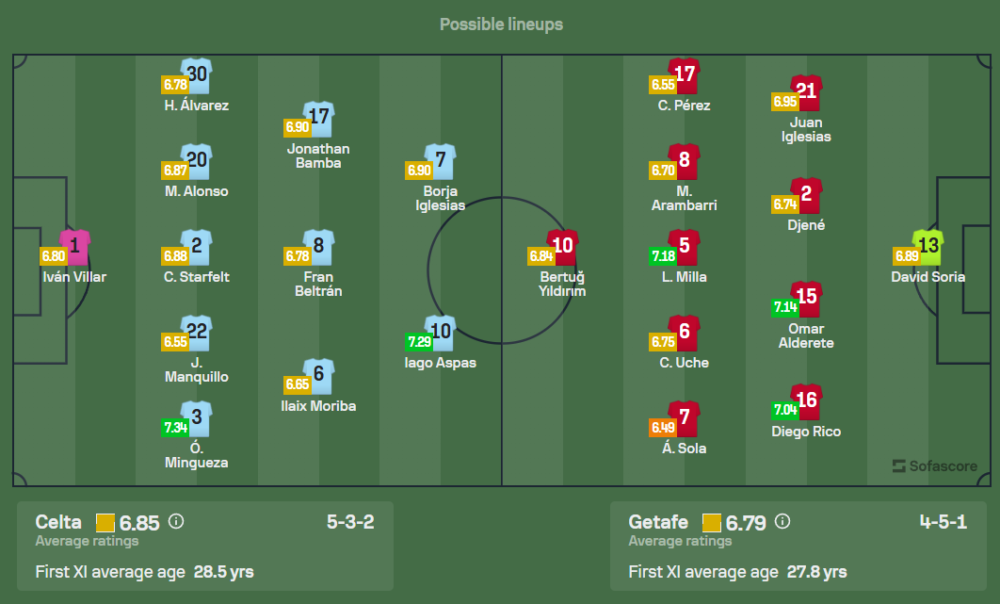1000x604 pixels.
Task: Click Iván Villar's pink goalkeeper jersey
Action: tap(75, 246)
